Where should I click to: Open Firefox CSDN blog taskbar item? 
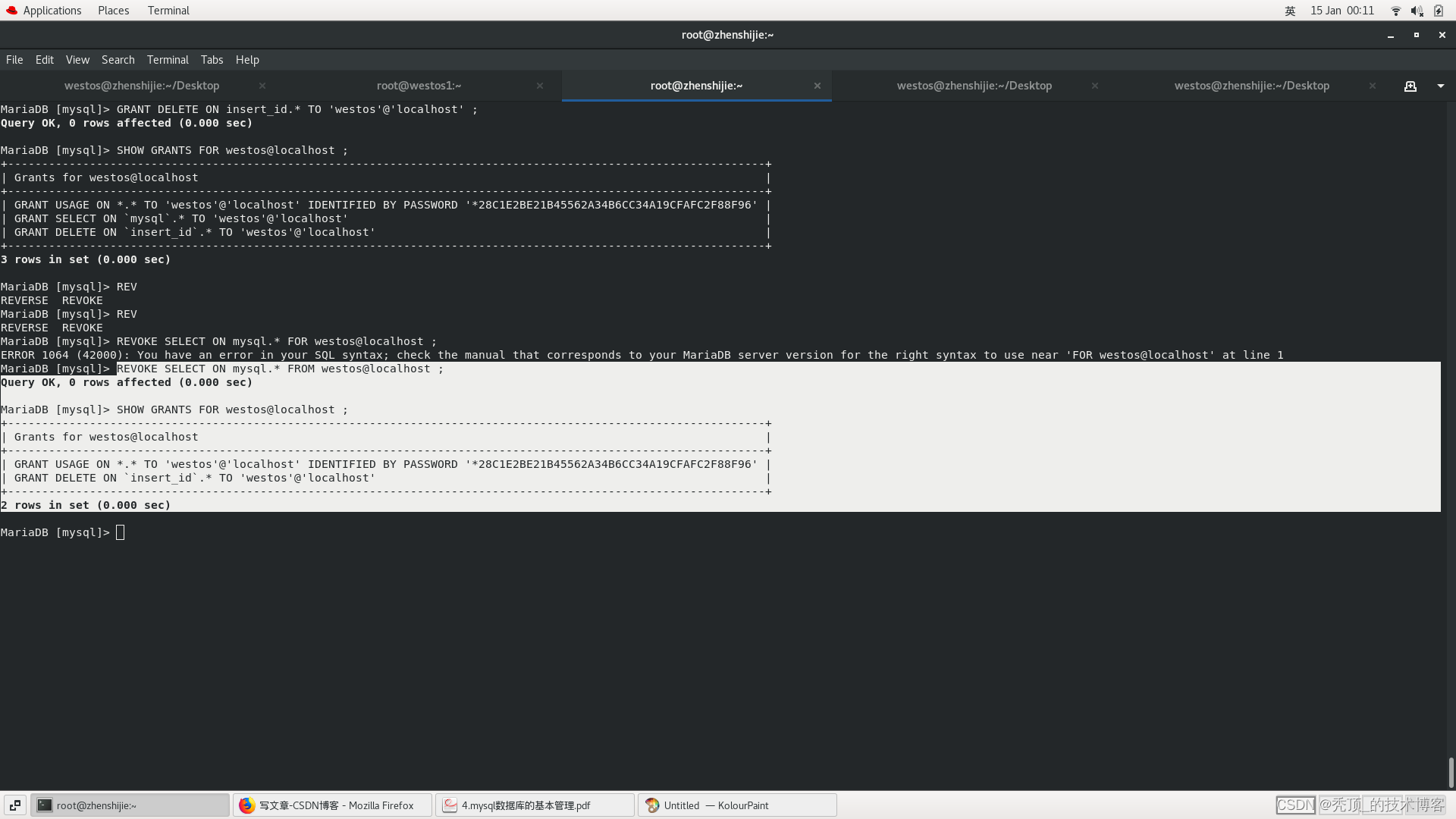point(332,805)
